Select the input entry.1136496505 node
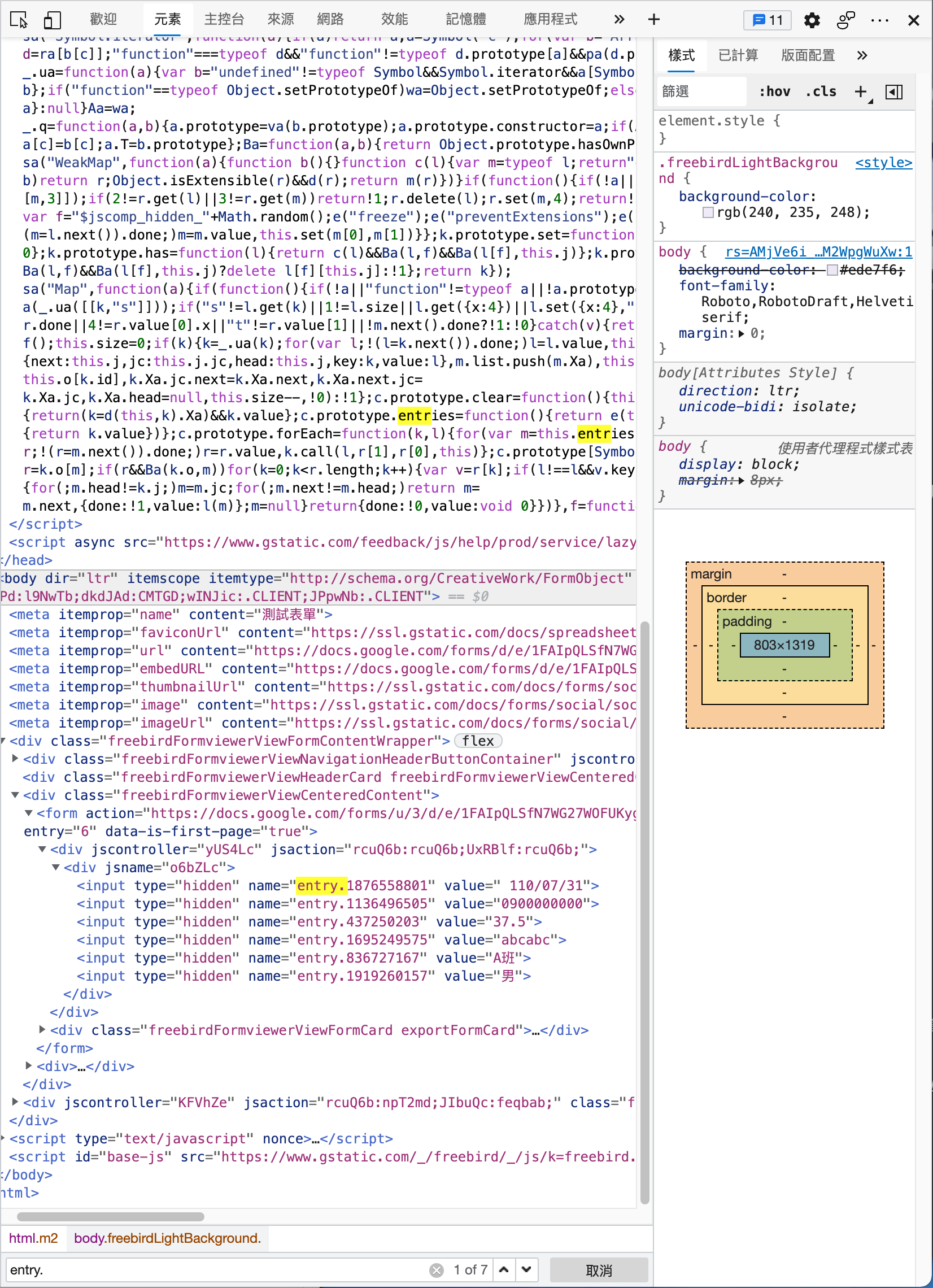Viewport: 933px width, 1288px height. tap(337, 903)
